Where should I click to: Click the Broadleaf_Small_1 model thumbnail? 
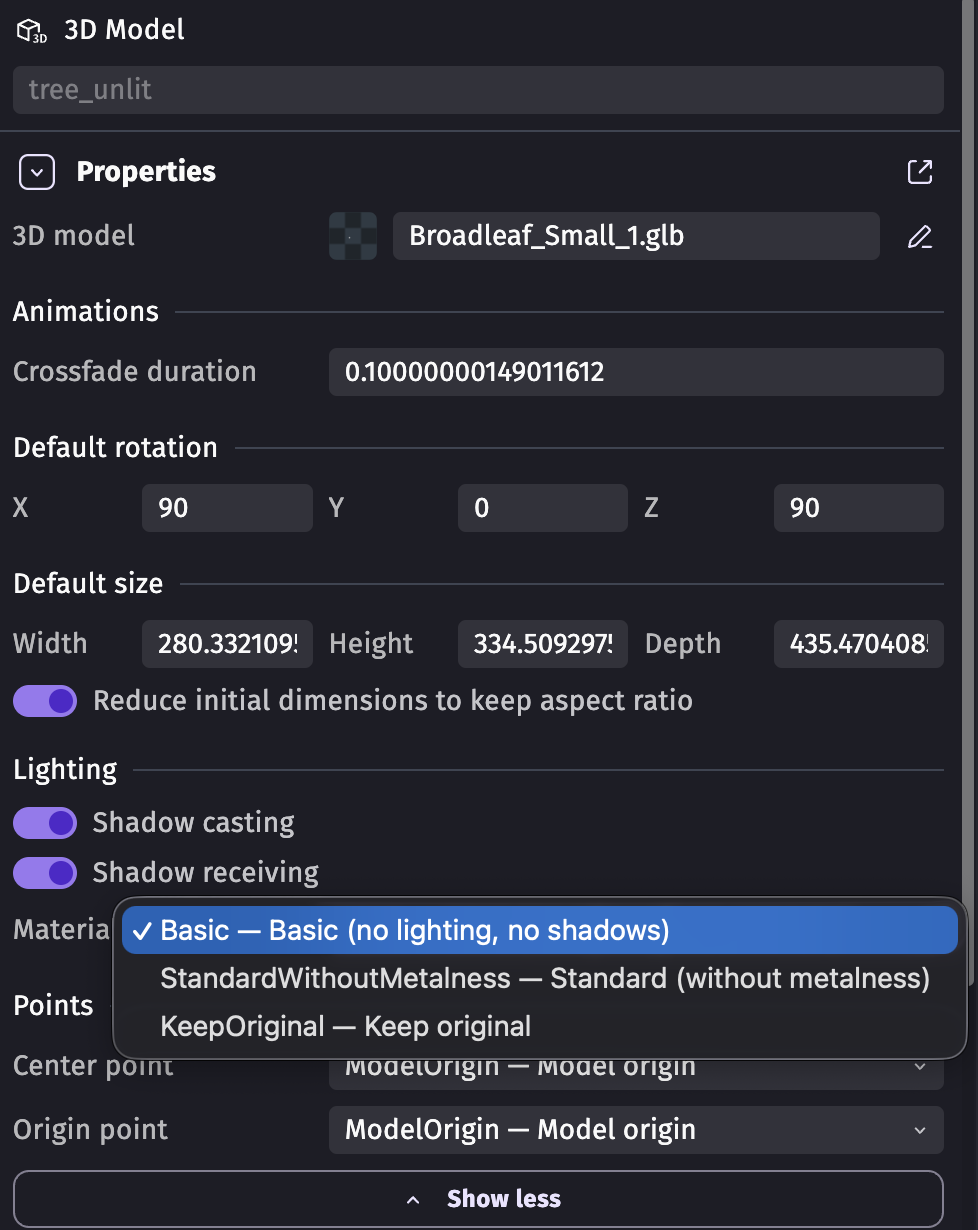[353, 237]
